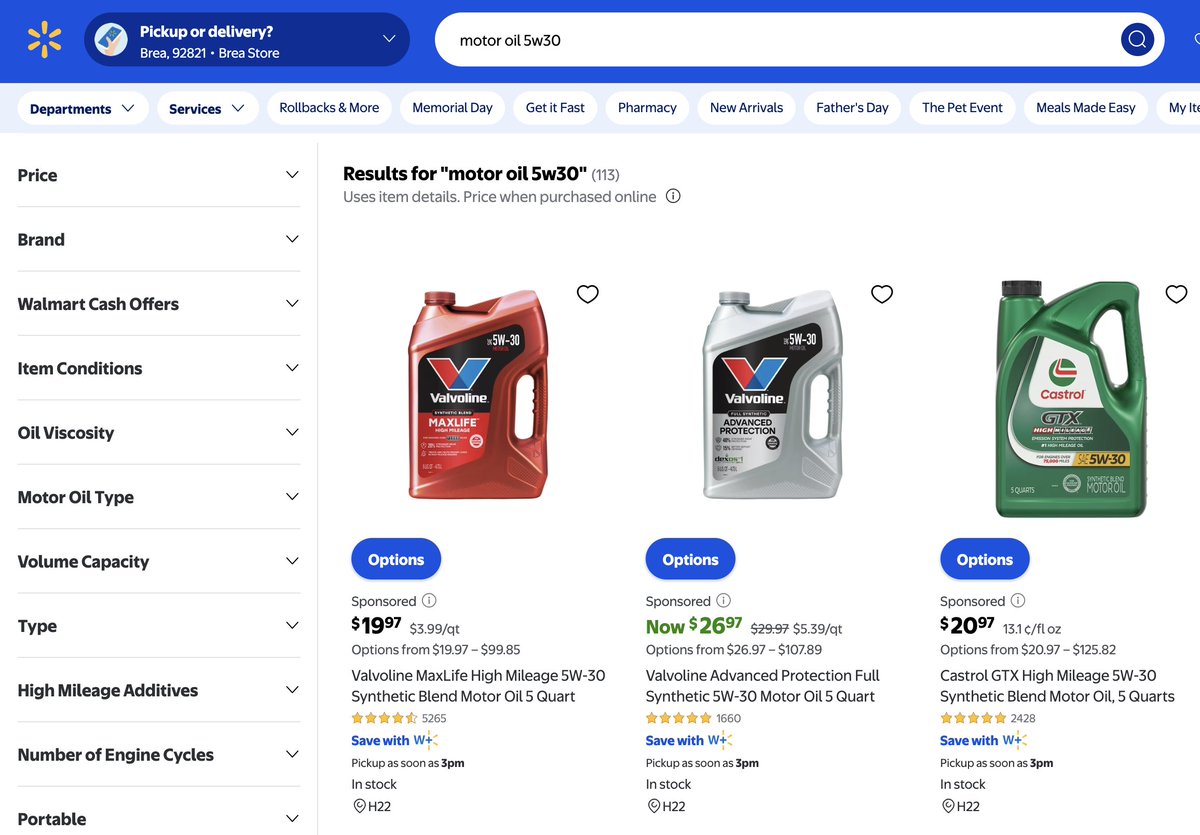Open Valvoline Advanced Protection Full Synthetic title

(763, 686)
